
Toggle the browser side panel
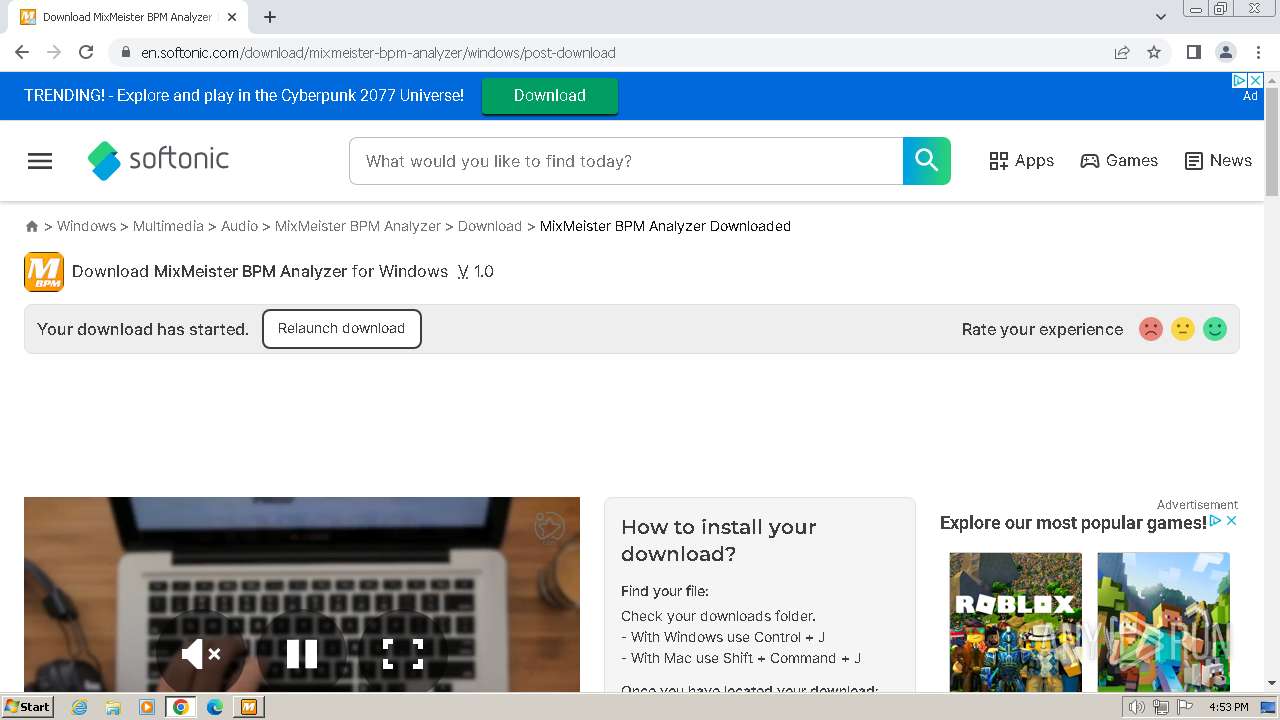click(x=1193, y=52)
